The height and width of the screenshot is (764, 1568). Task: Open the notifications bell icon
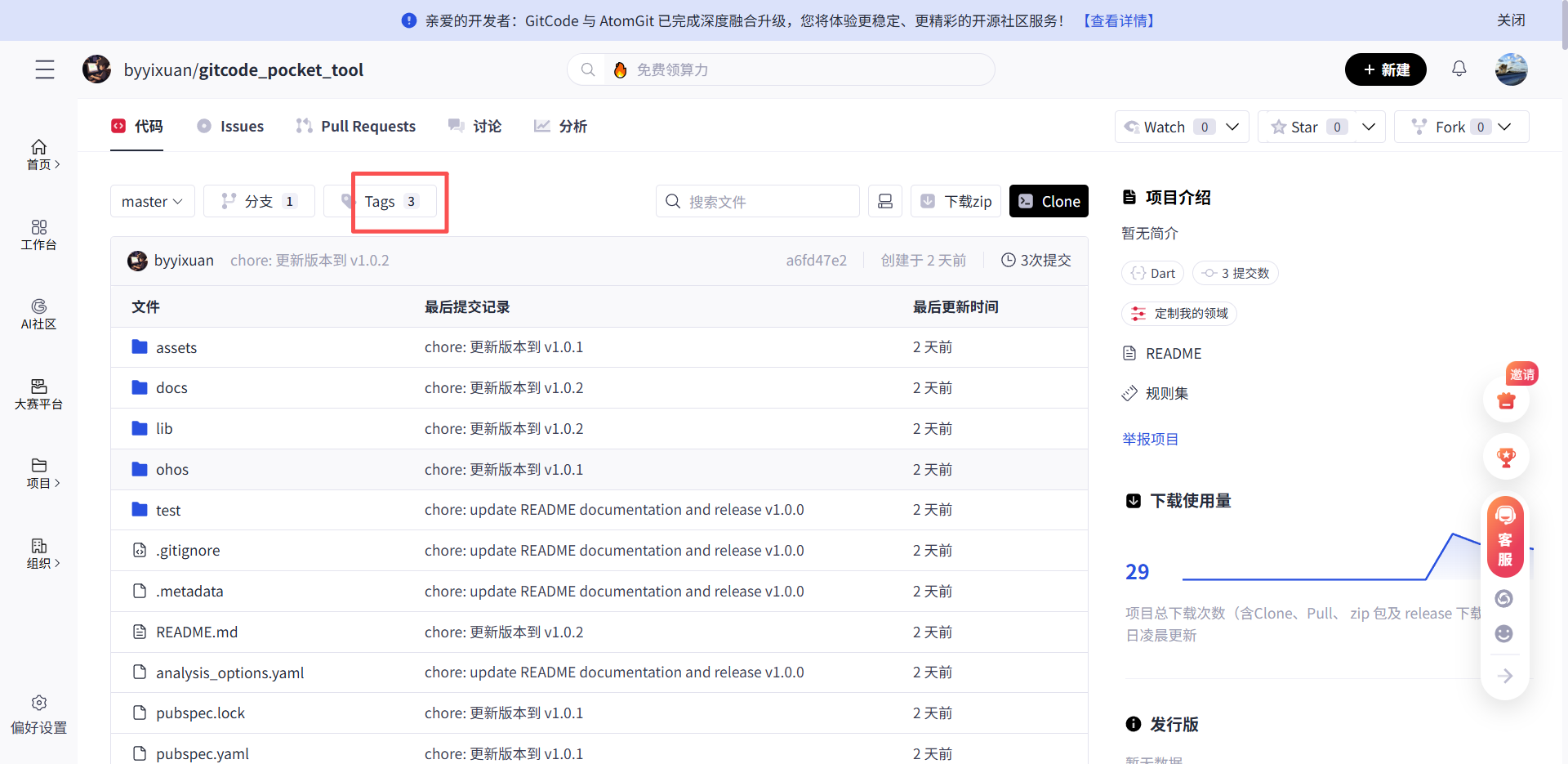click(1460, 69)
